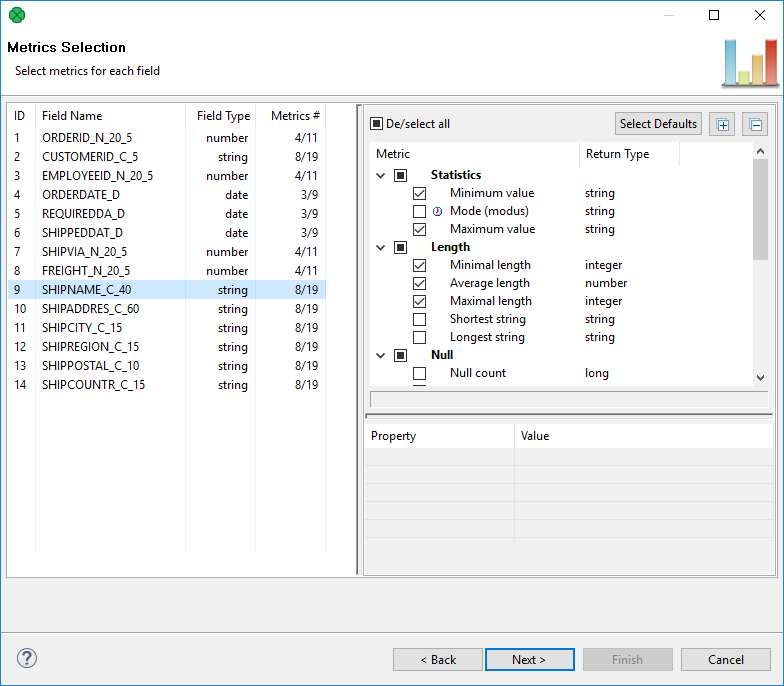The height and width of the screenshot is (686, 784).
Task: Click the expand all tree icon
Action: pyautogui.click(x=722, y=125)
